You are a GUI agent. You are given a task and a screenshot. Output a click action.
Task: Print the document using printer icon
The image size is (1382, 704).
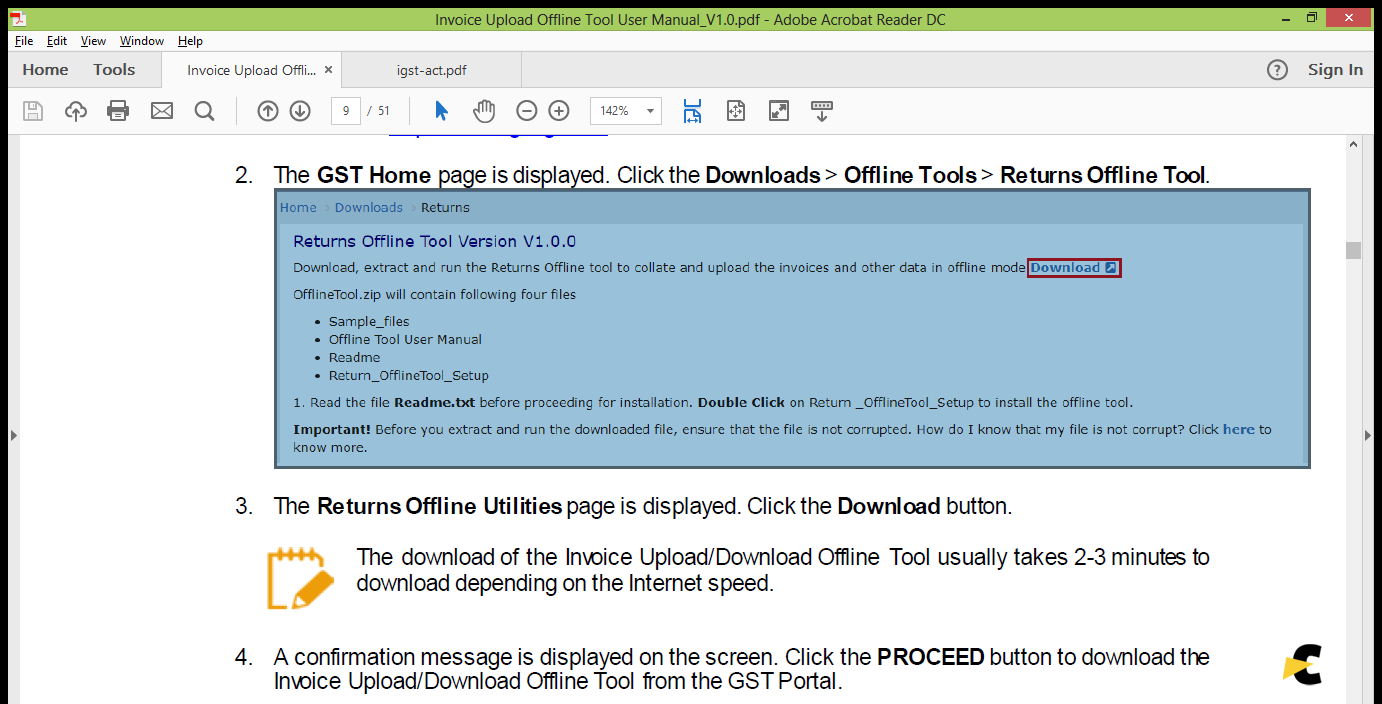click(x=118, y=111)
